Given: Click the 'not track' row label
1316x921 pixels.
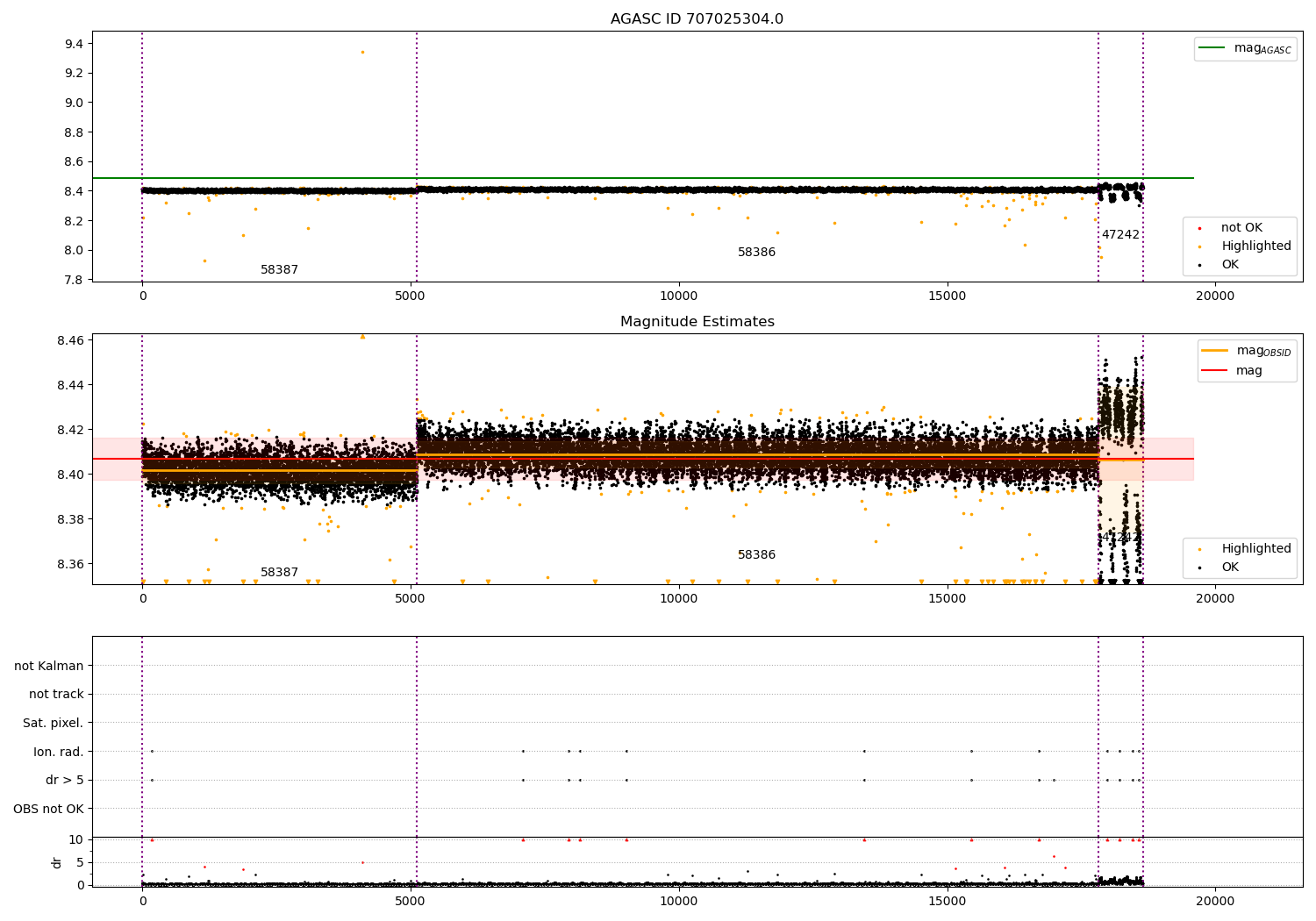Looking at the screenshot, I should coord(56,695).
